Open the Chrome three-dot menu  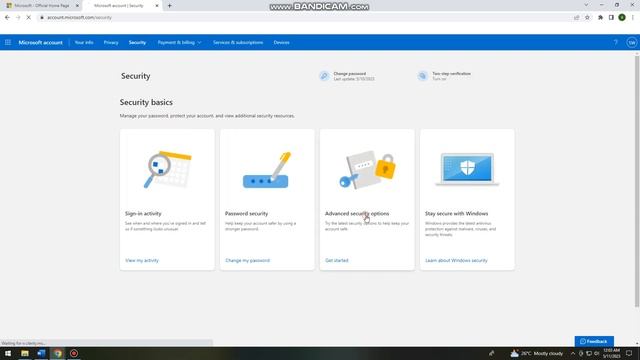pos(633,18)
